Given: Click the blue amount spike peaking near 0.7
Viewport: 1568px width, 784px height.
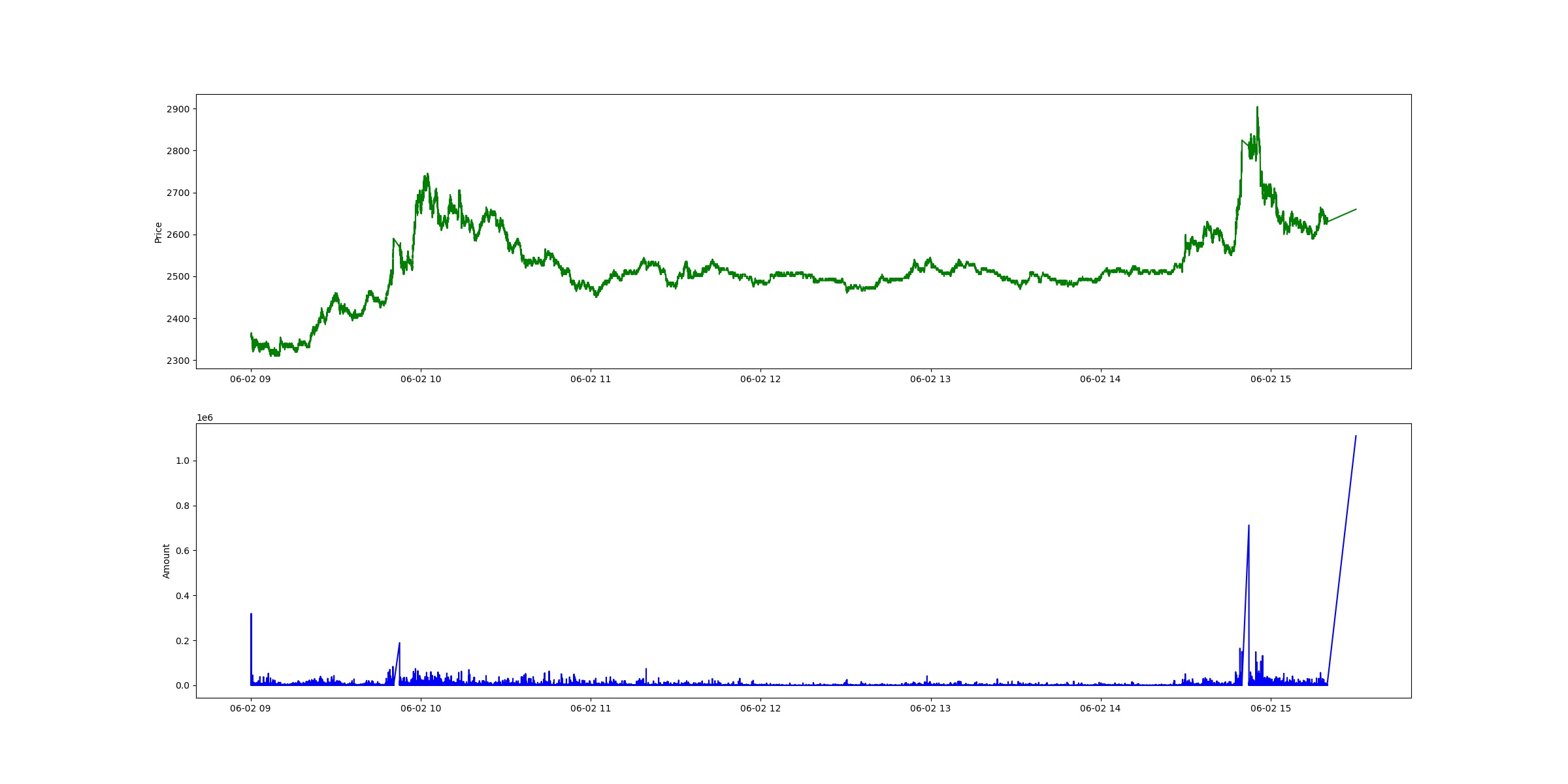Looking at the screenshot, I should (1249, 526).
